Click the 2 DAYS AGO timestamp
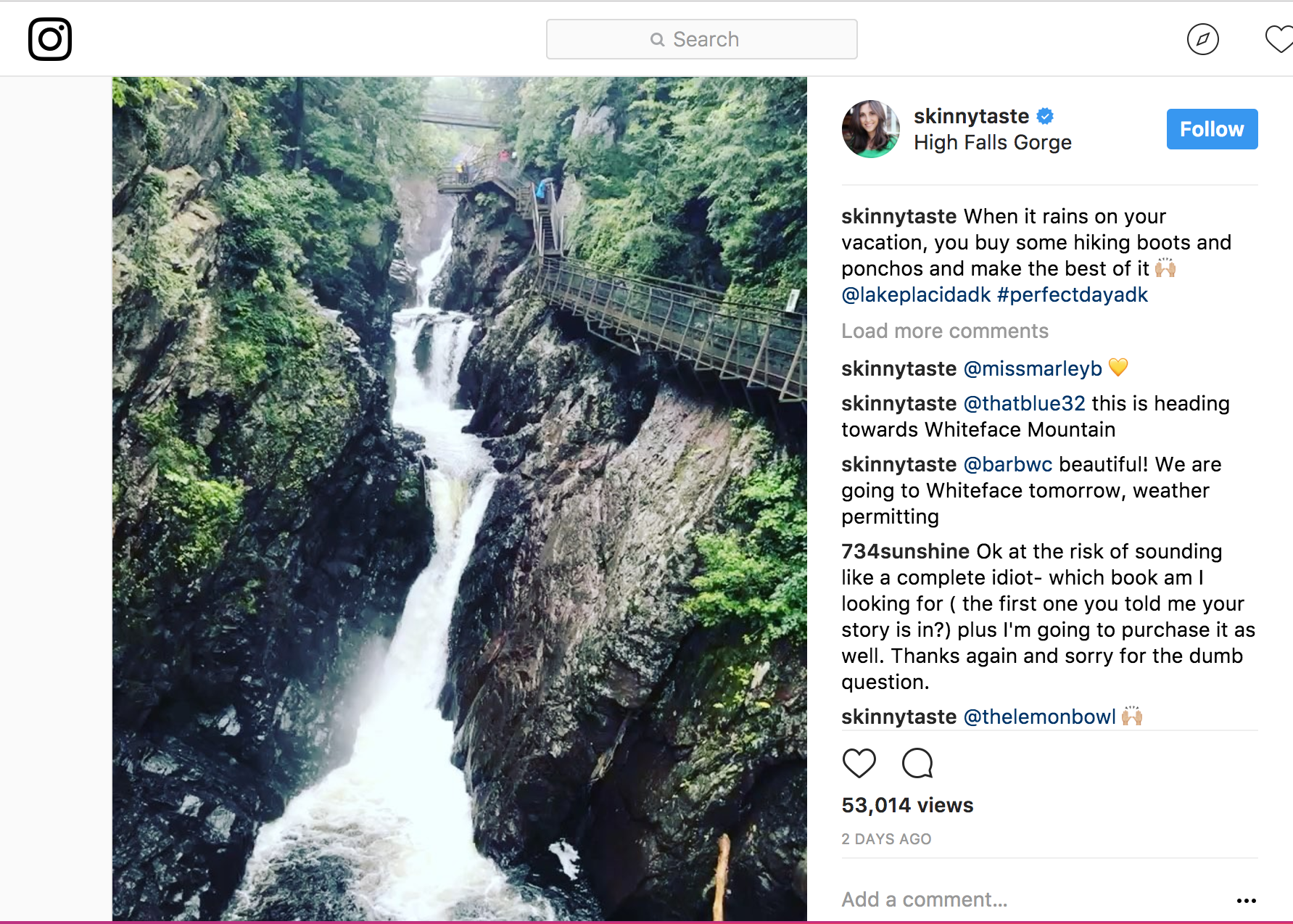The height and width of the screenshot is (924, 1293). (x=886, y=839)
